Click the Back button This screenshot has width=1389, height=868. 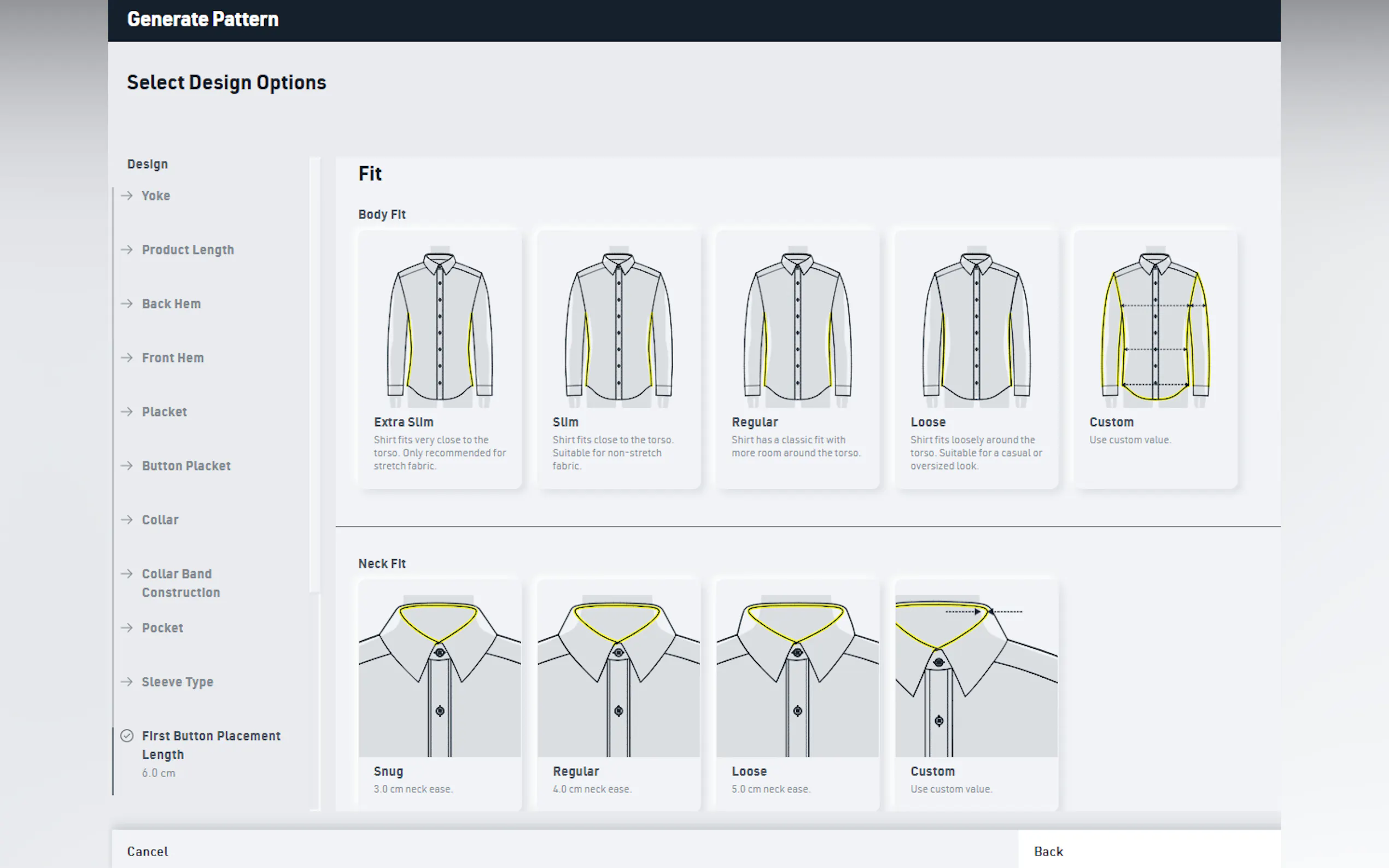point(1048,851)
